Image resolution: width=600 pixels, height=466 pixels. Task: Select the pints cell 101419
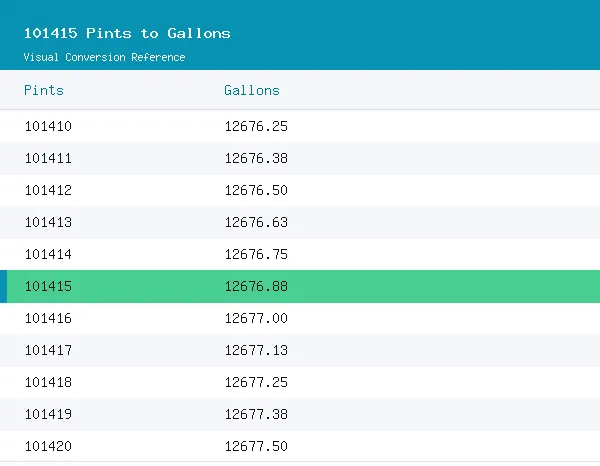tap(48, 414)
